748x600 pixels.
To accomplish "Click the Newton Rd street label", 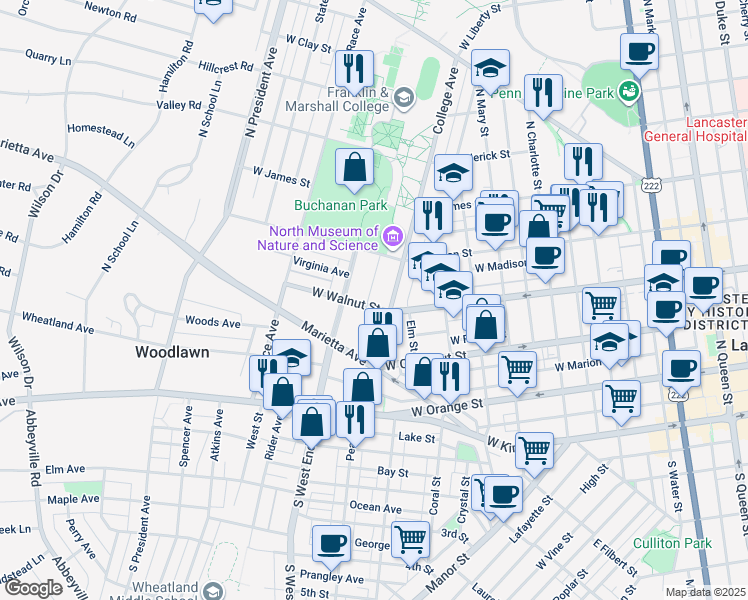I will 110,11.
